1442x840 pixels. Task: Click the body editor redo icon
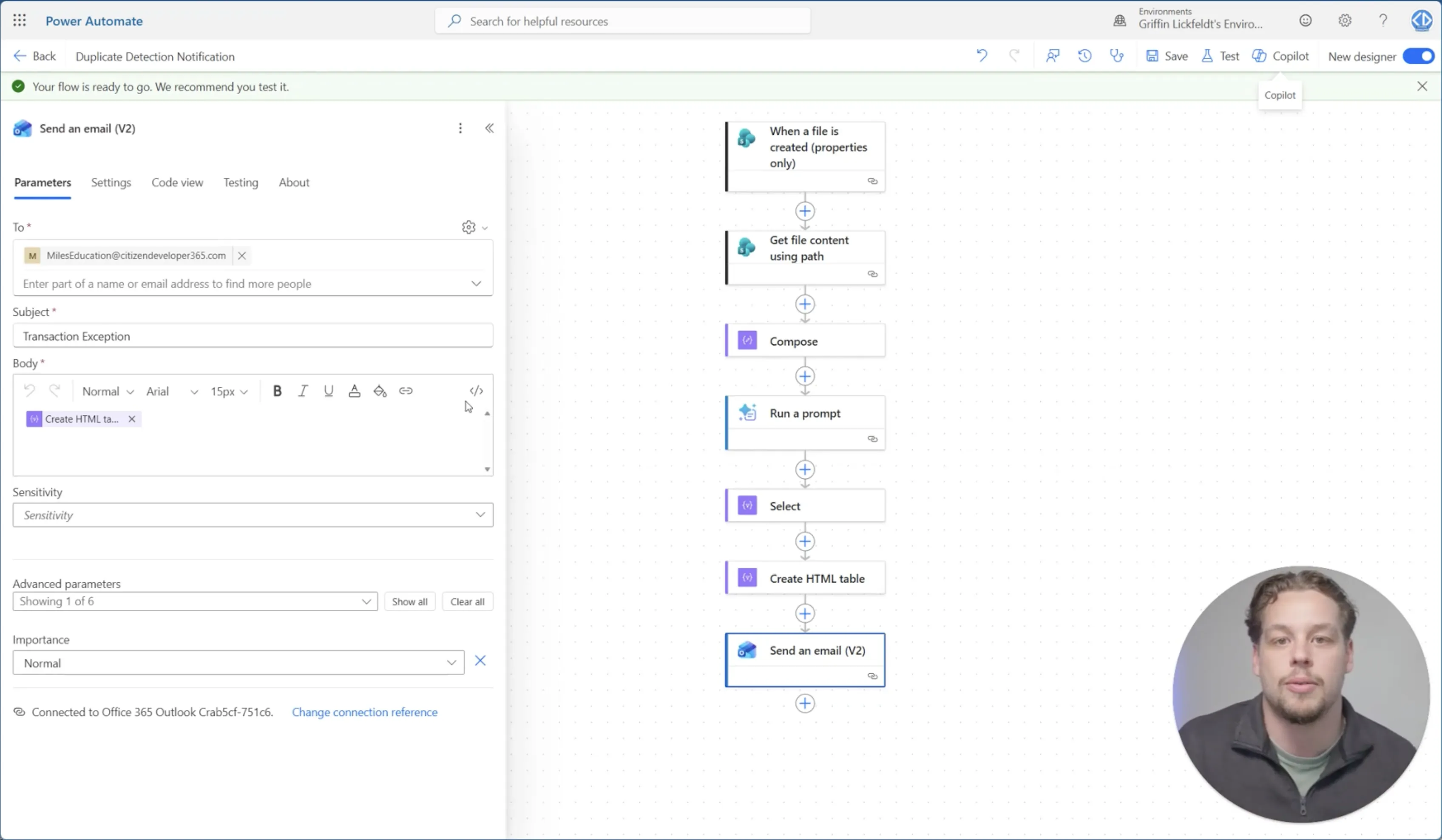(x=55, y=391)
